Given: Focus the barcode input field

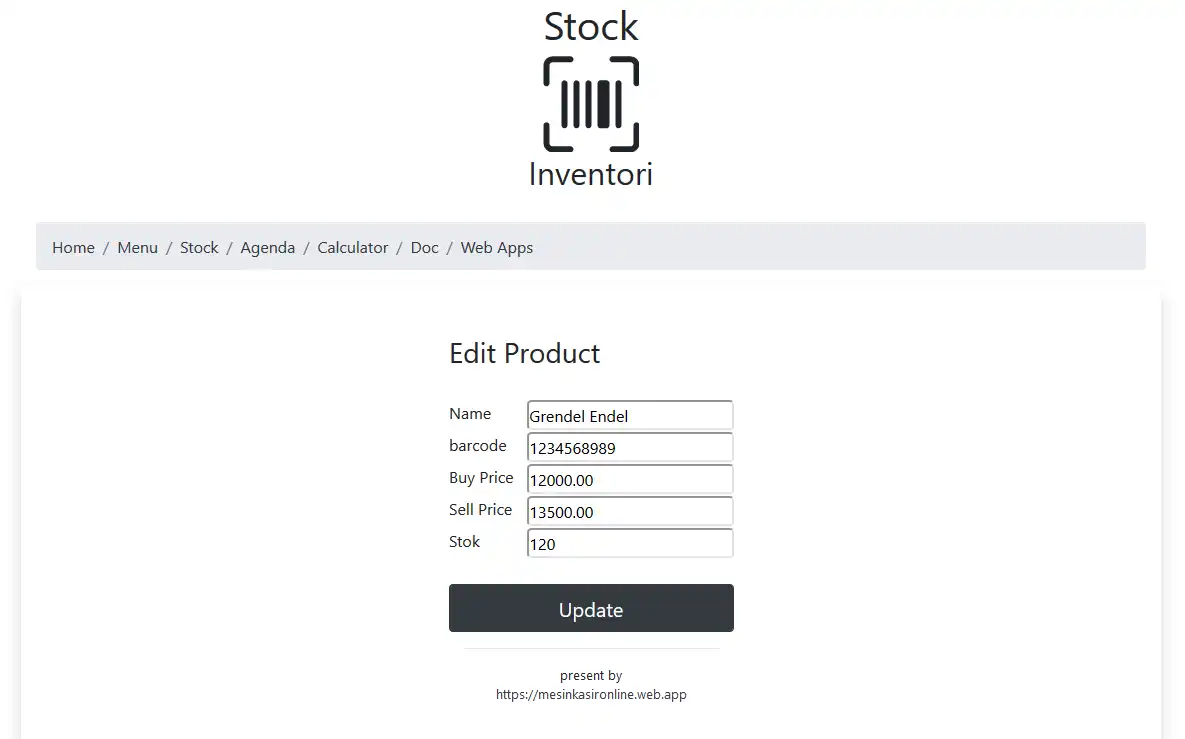Looking at the screenshot, I should pyautogui.click(x=630, y=448).
